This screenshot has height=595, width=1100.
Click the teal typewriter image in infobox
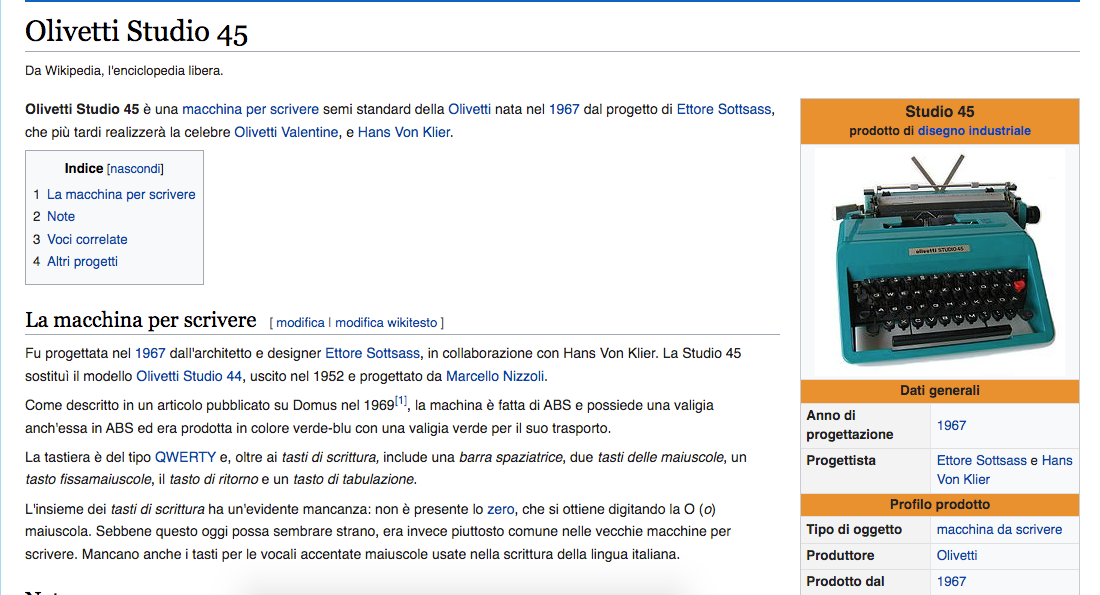(x=939, y=261)
